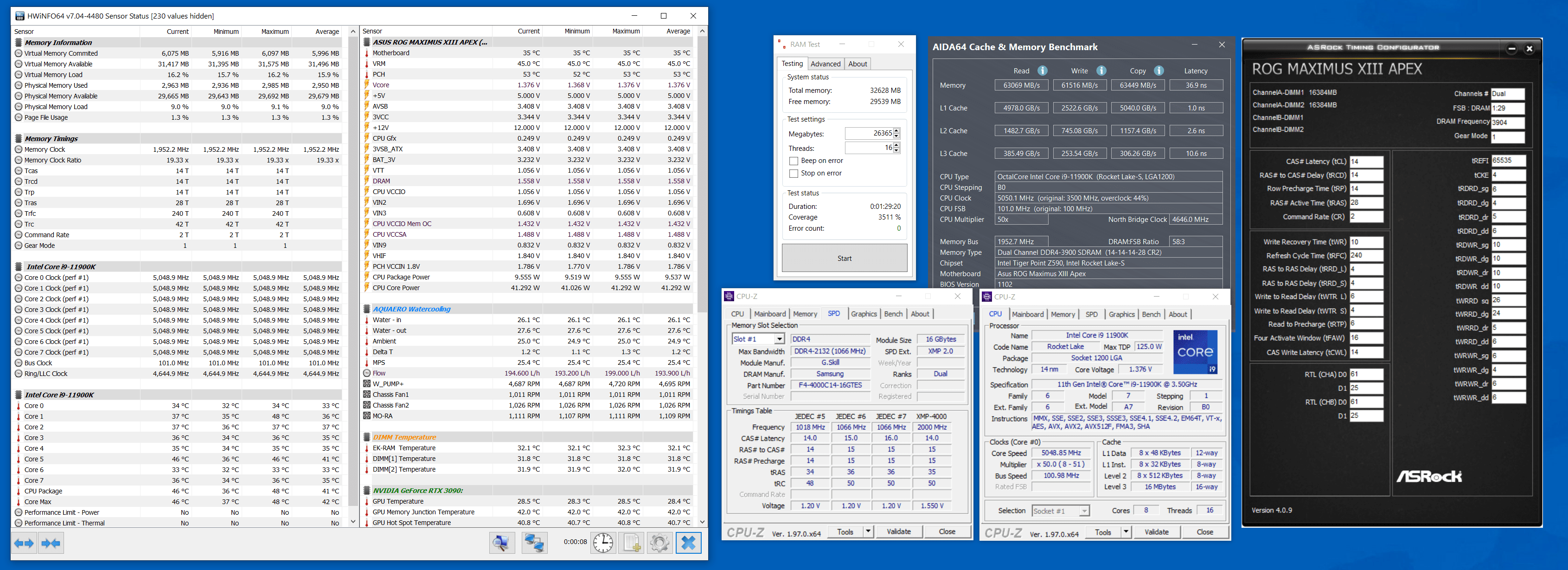
Task: Click the Intel Core i9 logo in CPU-Z
Action: tap(1195, 352)
